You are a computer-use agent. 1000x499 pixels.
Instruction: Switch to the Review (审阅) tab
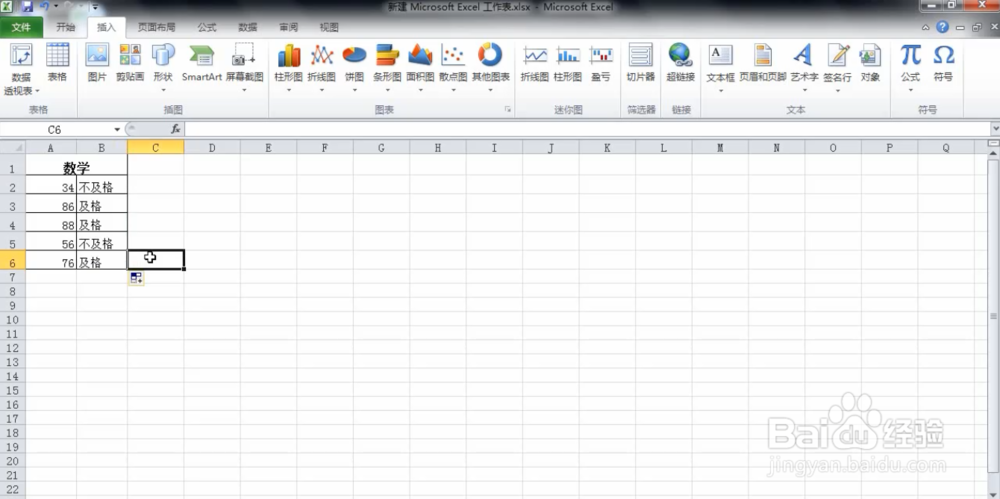point(288,27)
